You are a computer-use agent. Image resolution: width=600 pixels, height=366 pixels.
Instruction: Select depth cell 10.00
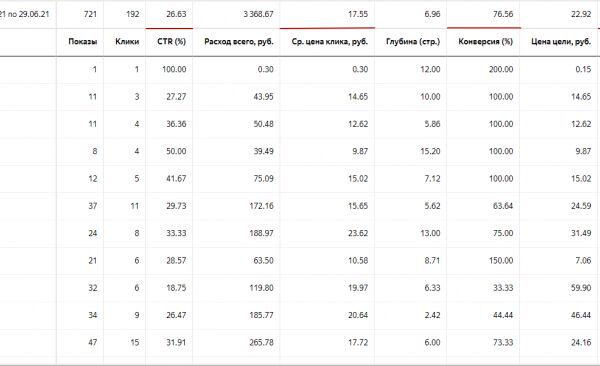(430, 96)
